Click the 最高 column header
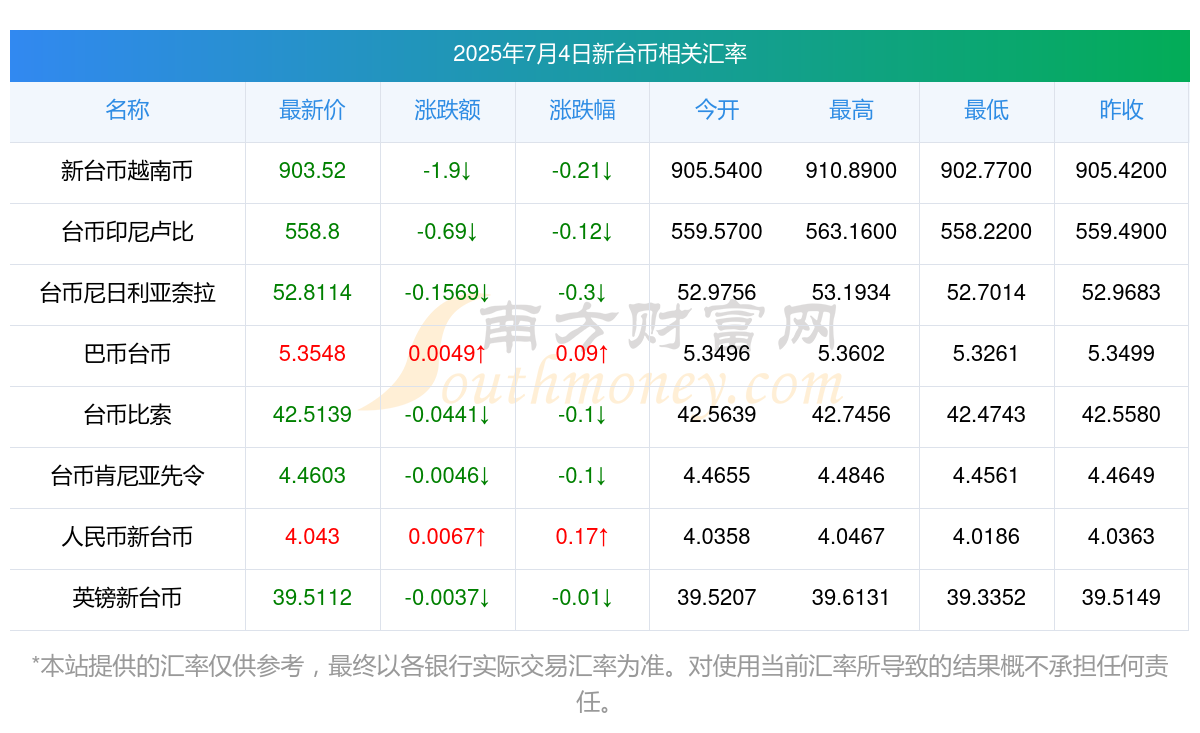 [851, 110]
